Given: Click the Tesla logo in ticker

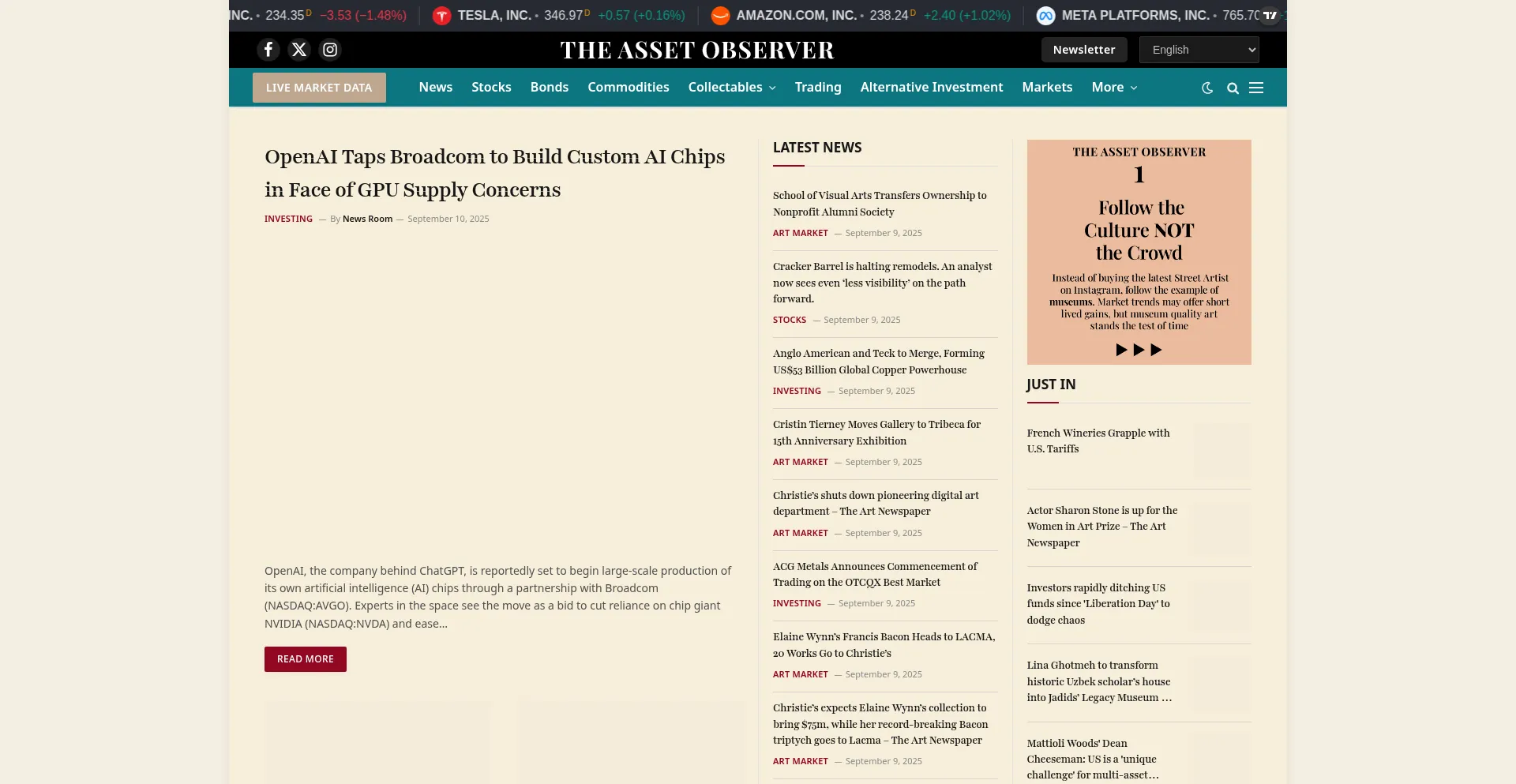Looking at the screenshot, I should click(442, 16).
